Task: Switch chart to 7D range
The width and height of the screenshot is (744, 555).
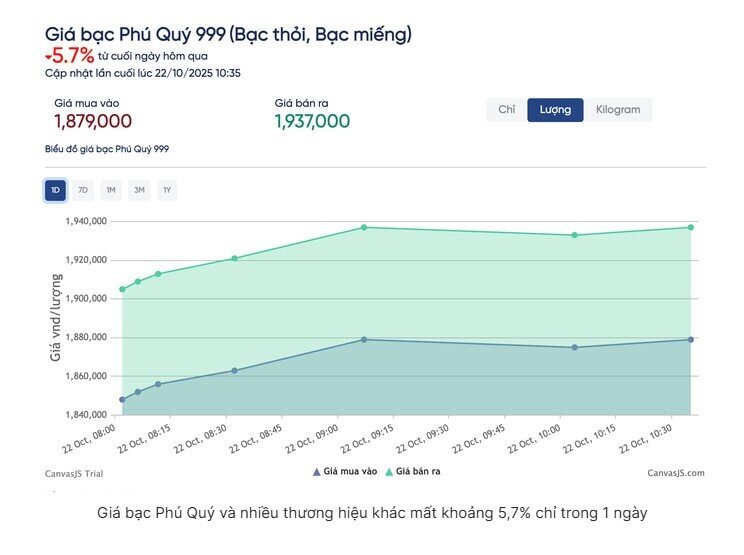Action: pos(83,190)
